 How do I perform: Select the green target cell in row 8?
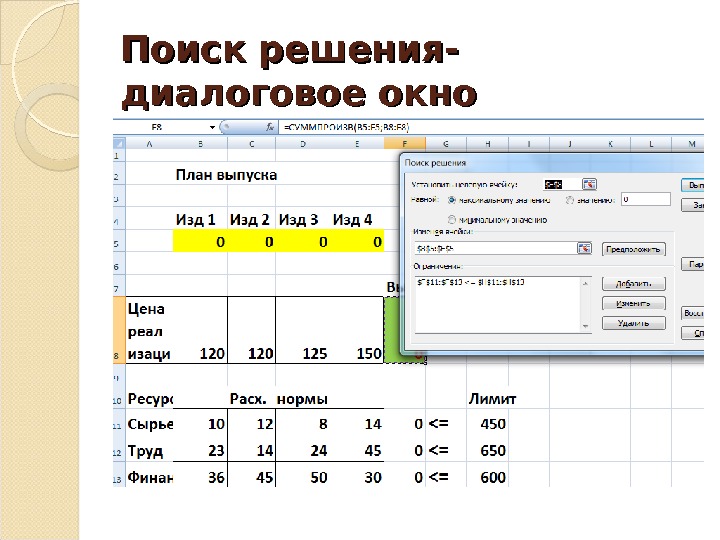pos(392,330)
